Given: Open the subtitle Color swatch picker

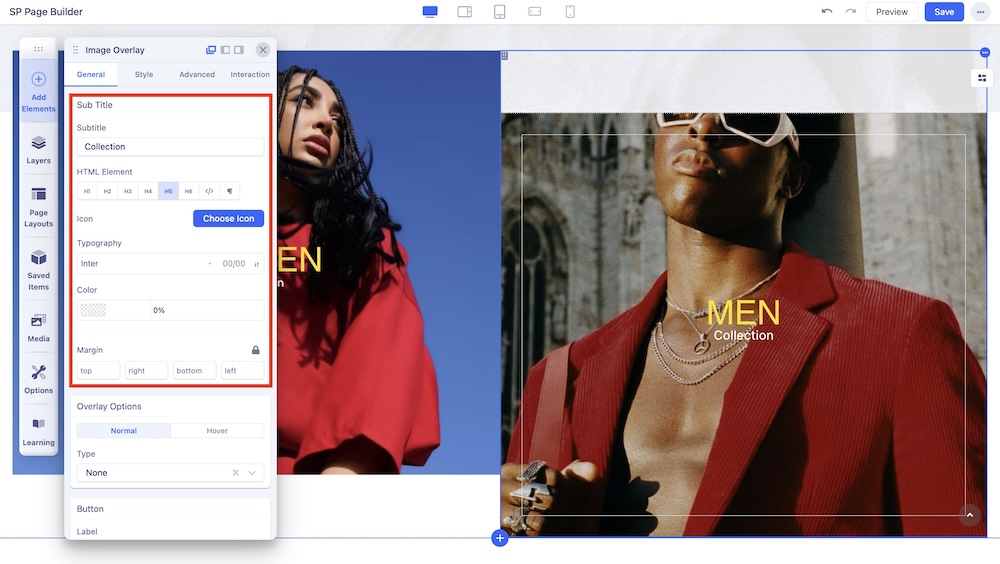Looking at the screenshot, I should pos(93,311).
